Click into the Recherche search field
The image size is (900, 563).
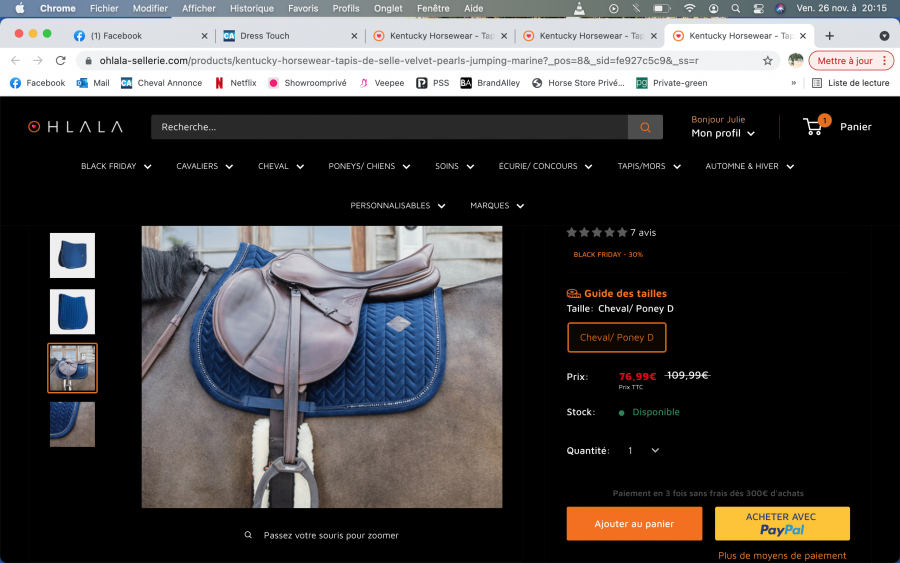point(388,127)
